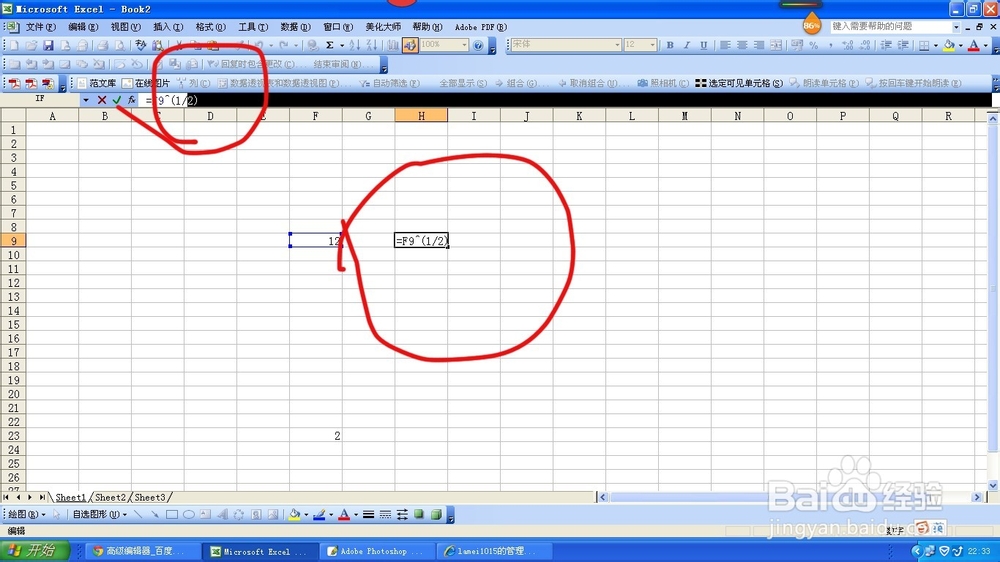Click the 在线图片 button
Screen dimensions: 1000x562
[x=146, y=84]
